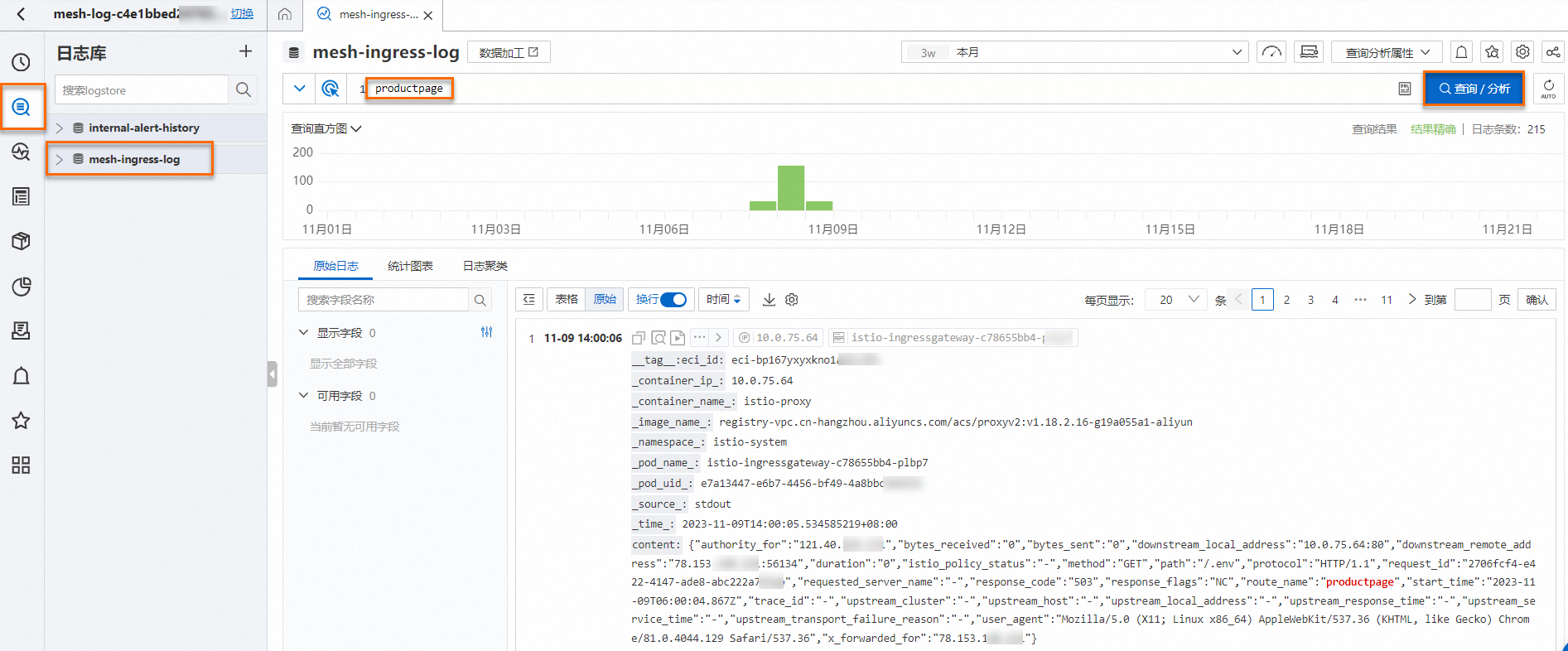Click the query history icon in search bar
The width and height of the screenshot is (1568, 651).
click(x=1405, y=89)
